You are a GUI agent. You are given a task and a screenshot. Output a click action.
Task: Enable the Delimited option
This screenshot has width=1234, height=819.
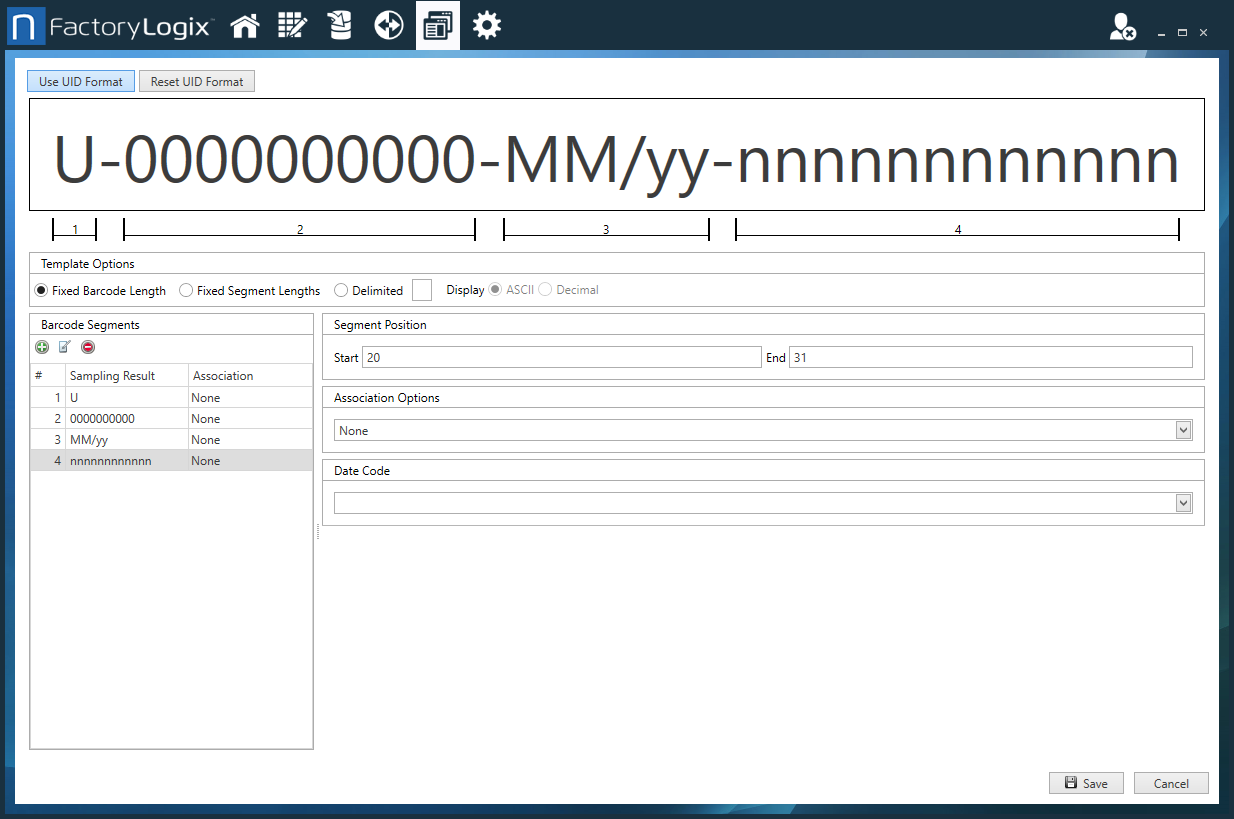coord(340,290)
